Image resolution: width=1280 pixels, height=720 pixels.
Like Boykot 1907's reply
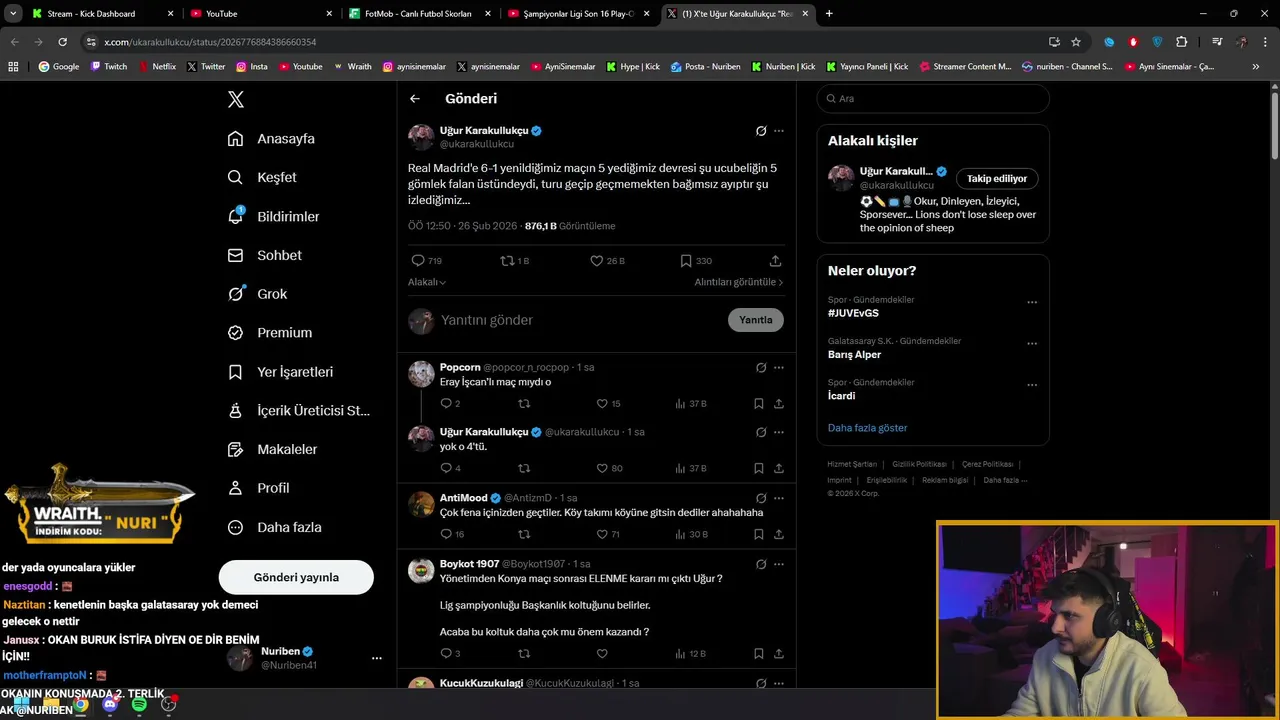coord(602,654)
